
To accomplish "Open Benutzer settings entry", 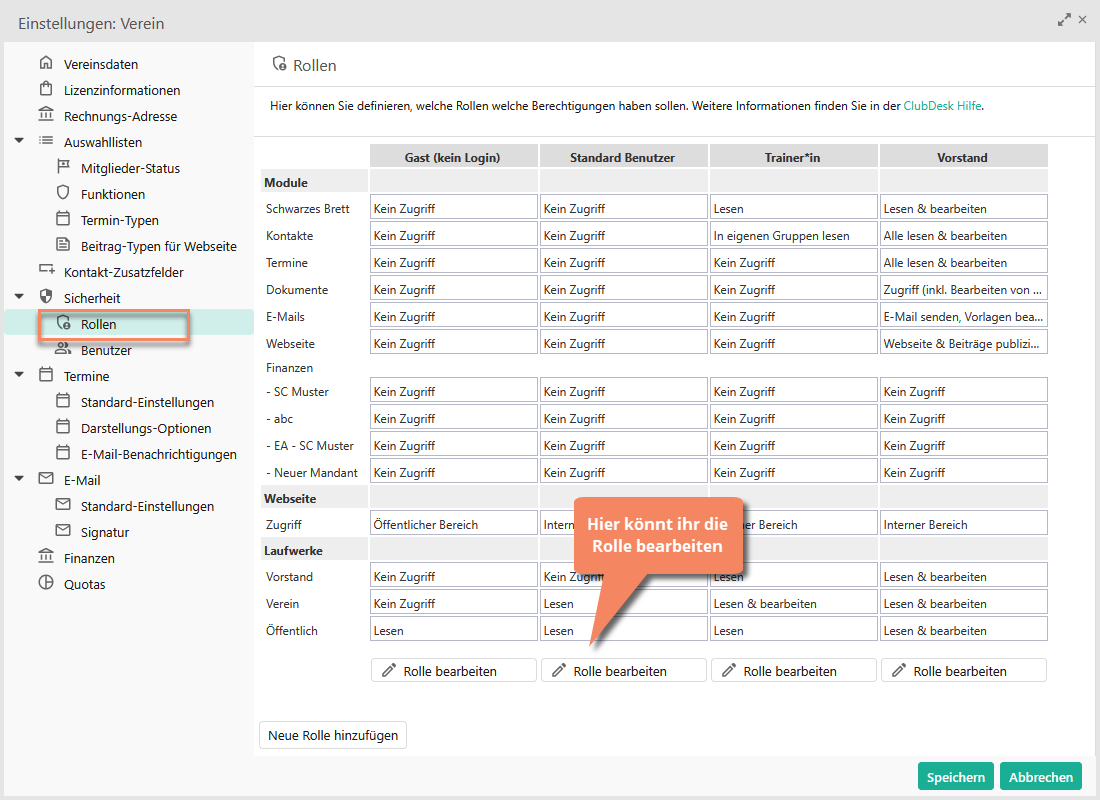I will [x=106, y=349].
